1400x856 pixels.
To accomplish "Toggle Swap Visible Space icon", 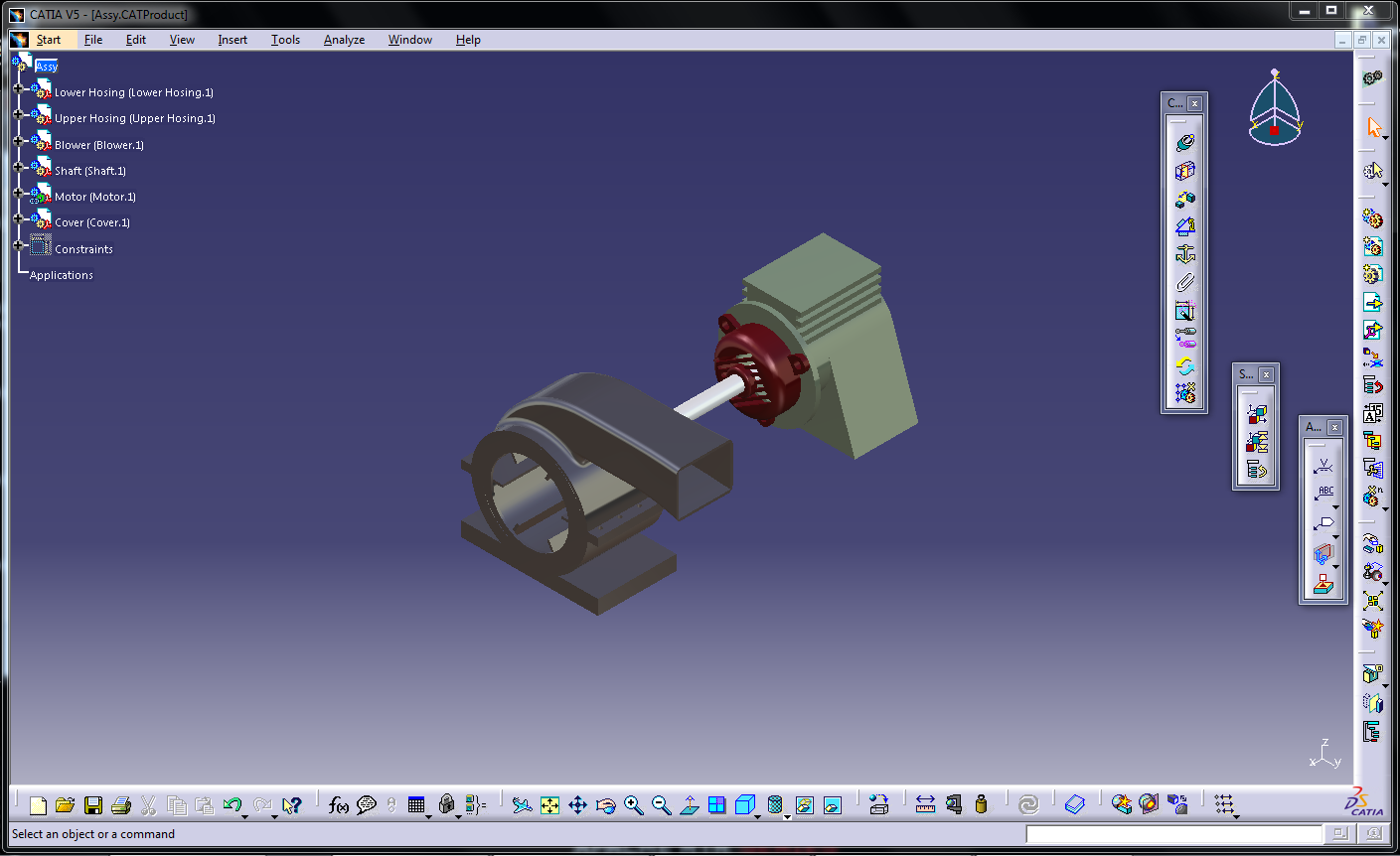I will pyautogui.click(x=833, y=805).
